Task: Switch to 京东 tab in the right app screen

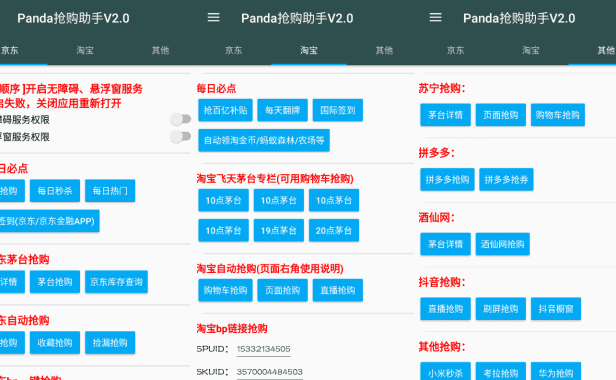Action: click(x=455, y=50)
